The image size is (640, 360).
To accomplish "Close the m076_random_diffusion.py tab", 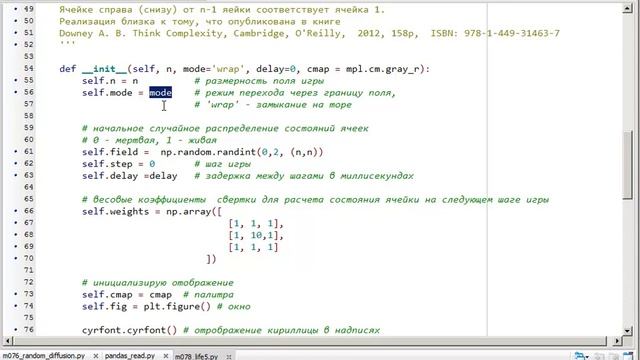I will click(96, 356).
